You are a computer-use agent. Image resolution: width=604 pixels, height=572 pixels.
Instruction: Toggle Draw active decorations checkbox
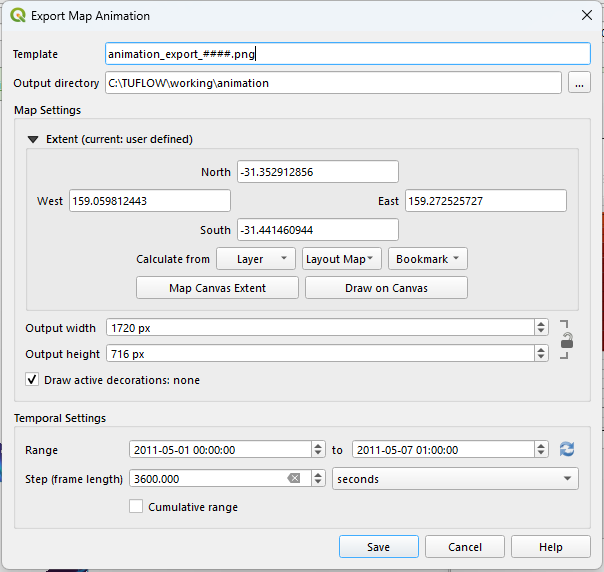pyautogui.click(x=32, y=380)
